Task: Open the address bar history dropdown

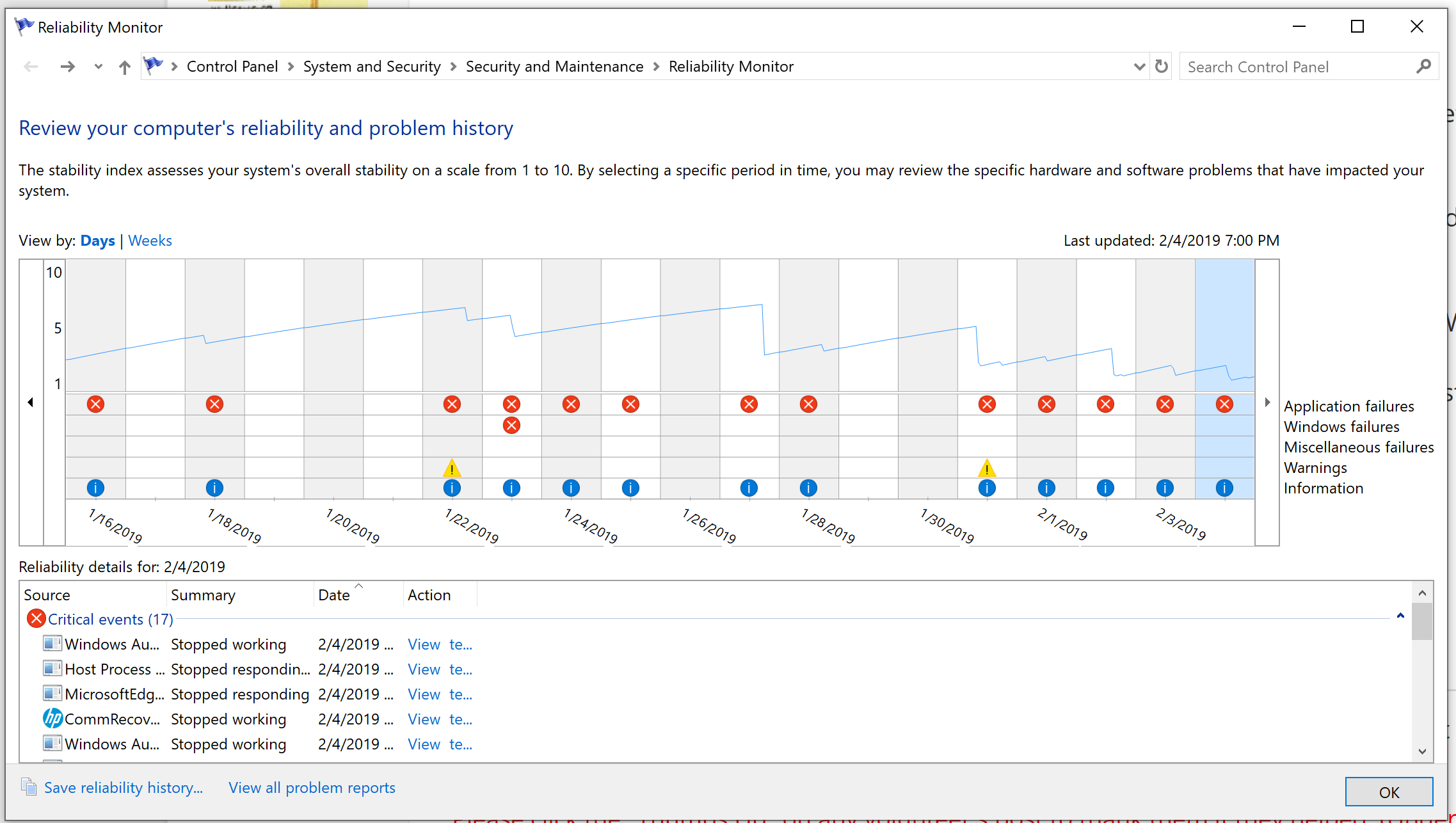Action: click(1139, 67)
